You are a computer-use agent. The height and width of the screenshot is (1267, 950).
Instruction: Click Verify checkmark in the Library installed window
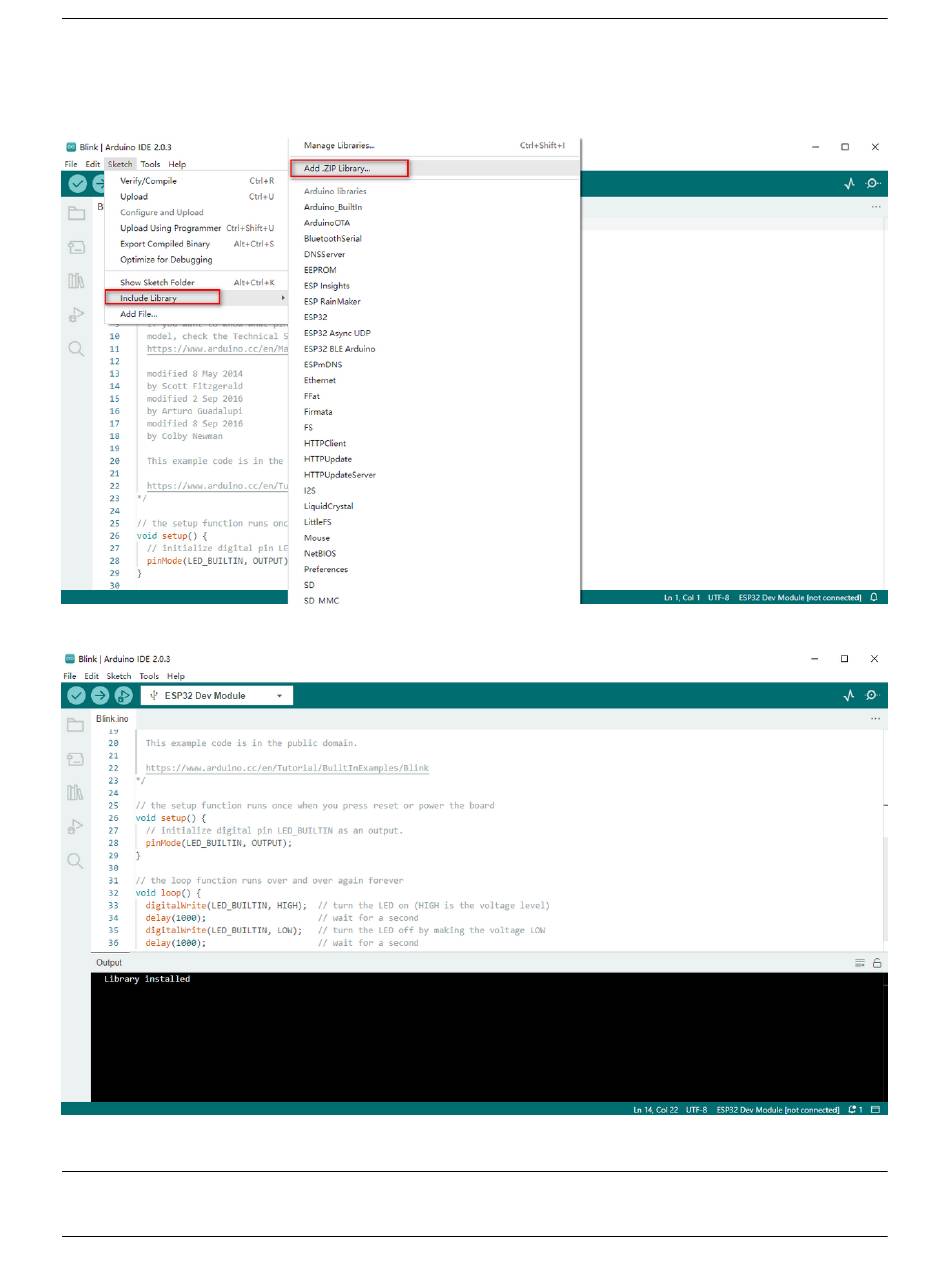77,695
